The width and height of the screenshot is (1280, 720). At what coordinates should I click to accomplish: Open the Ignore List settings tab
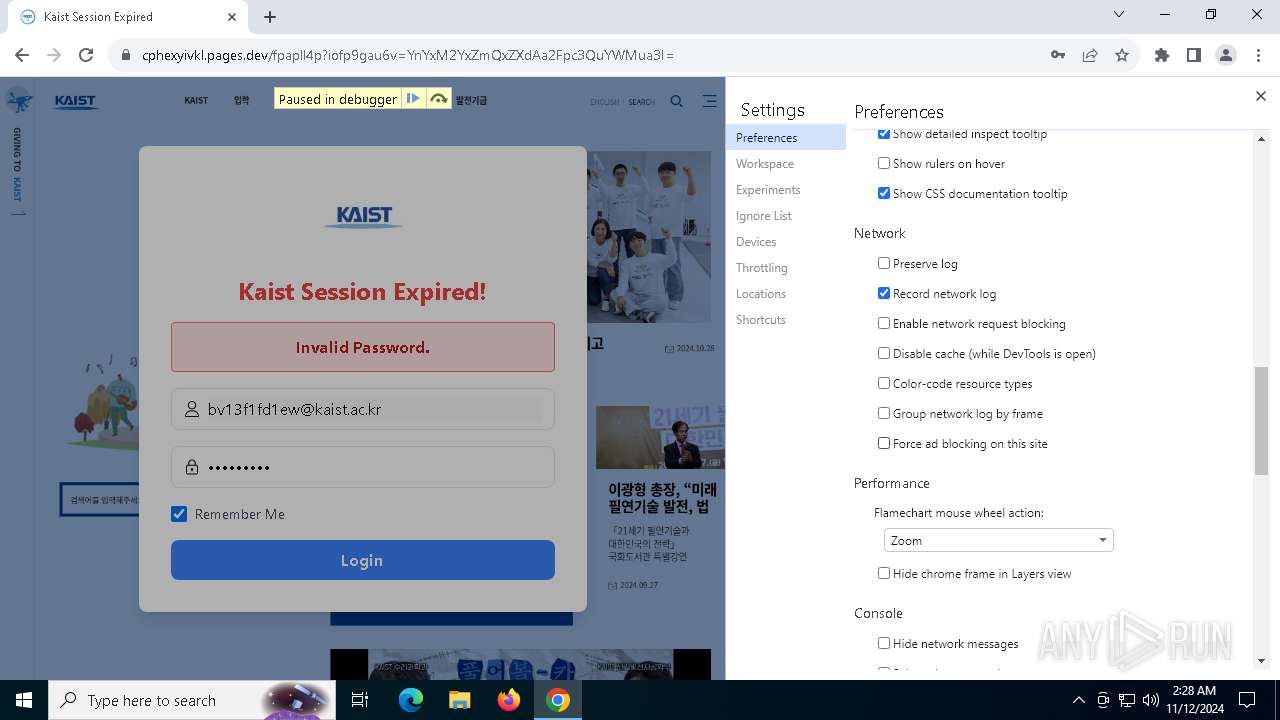click(786, 216)
